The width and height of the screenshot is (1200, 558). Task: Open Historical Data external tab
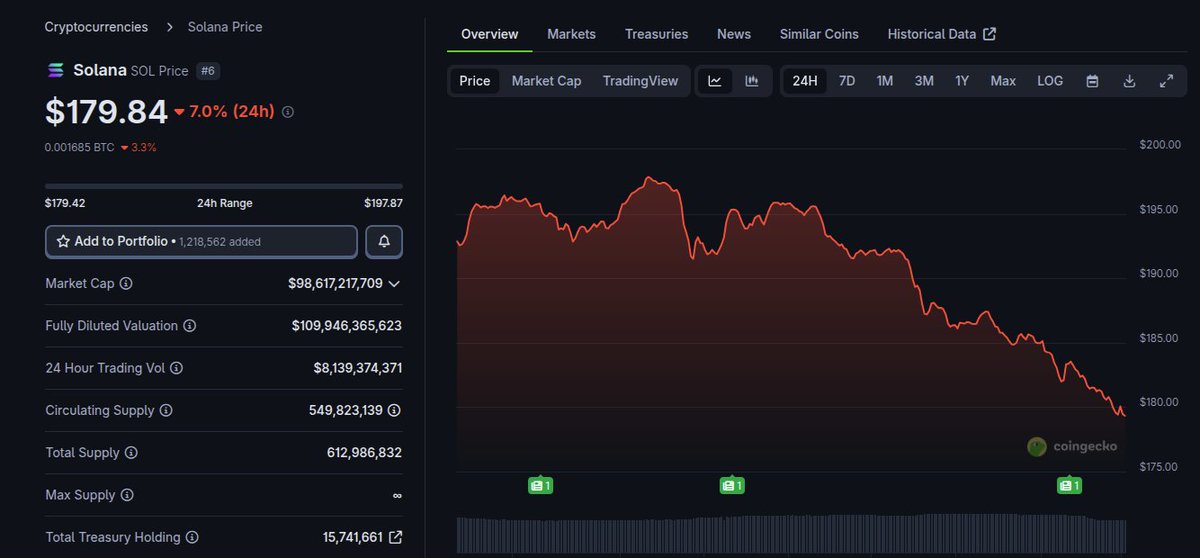942,34
